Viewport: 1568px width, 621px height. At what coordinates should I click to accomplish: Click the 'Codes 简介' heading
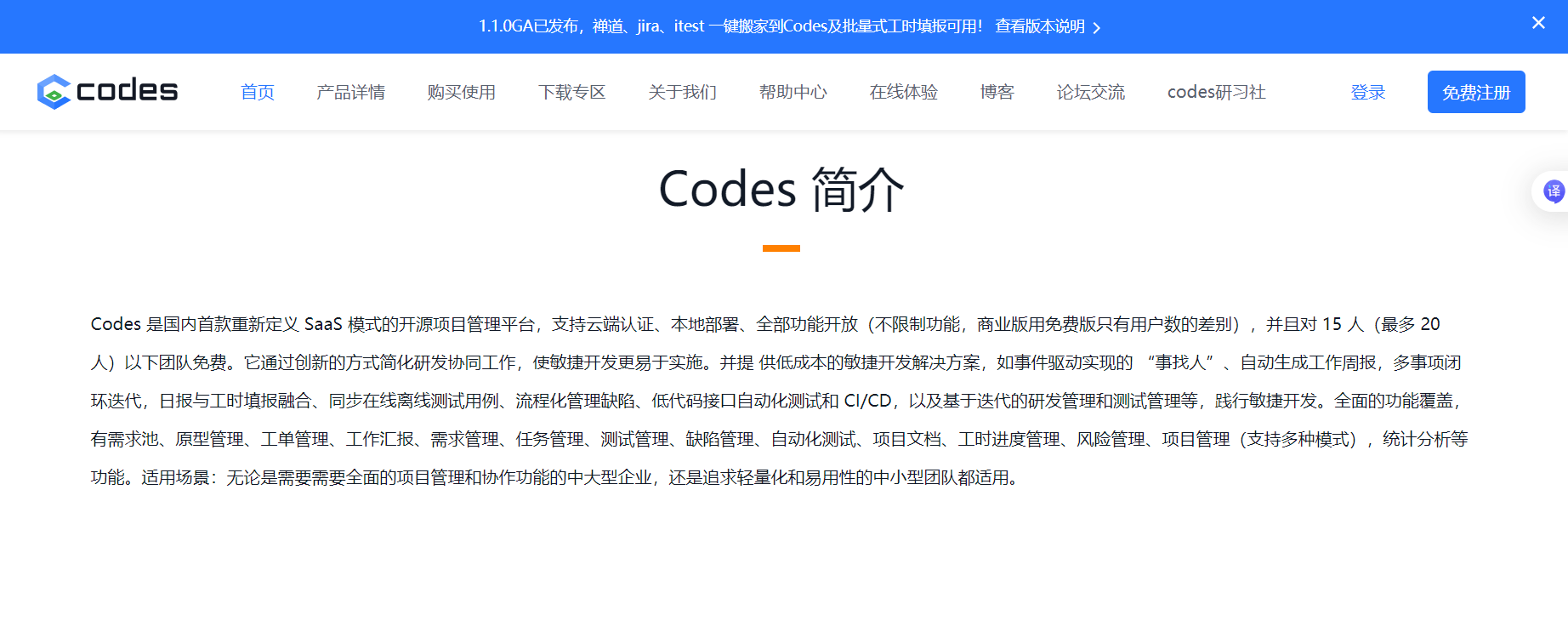781,189
